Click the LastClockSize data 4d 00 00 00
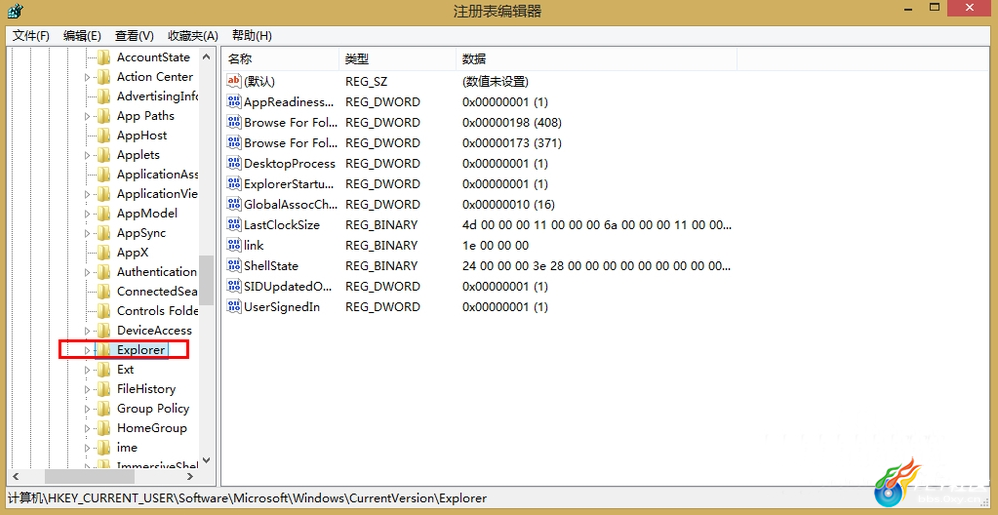The image size is (998, 515). (597, 225)
